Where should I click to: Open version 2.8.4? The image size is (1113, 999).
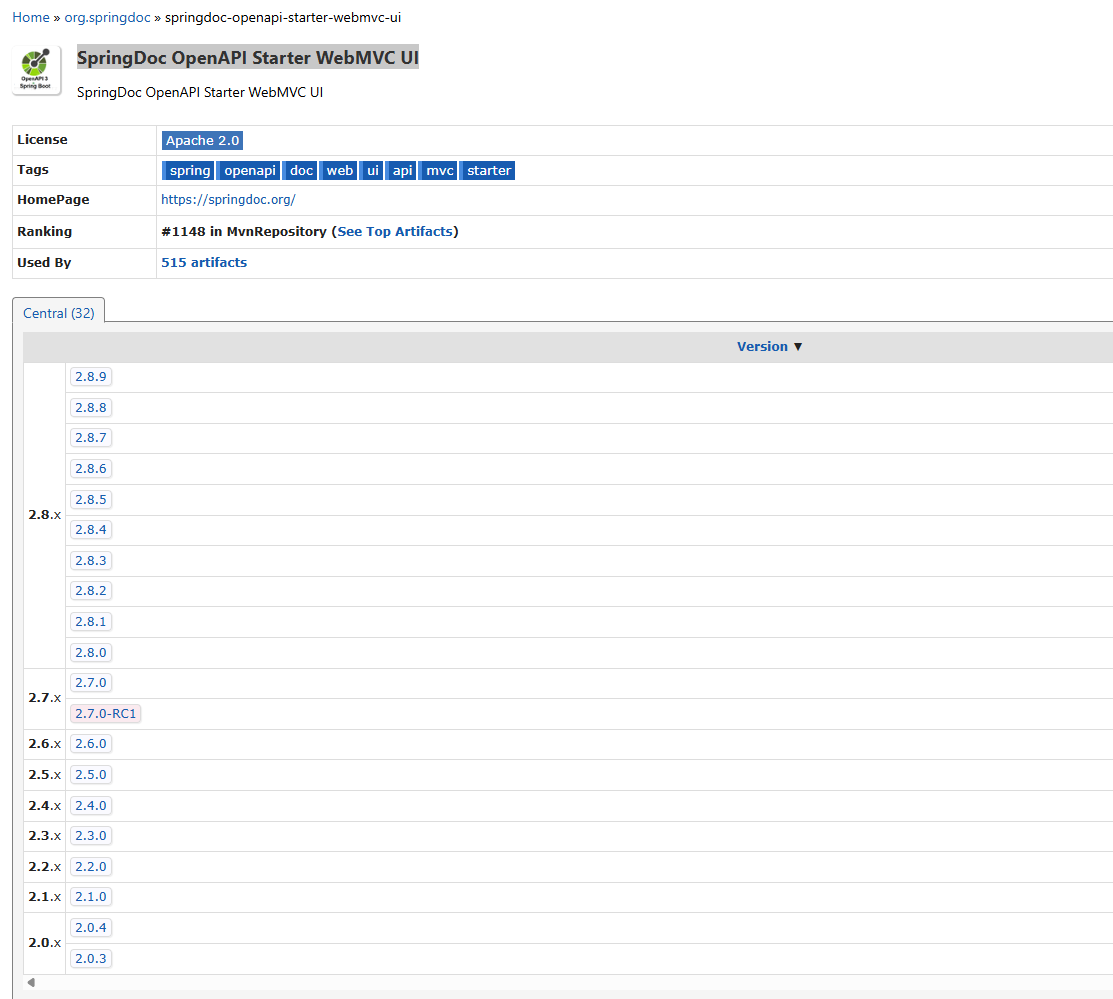[x=91, y=530]
